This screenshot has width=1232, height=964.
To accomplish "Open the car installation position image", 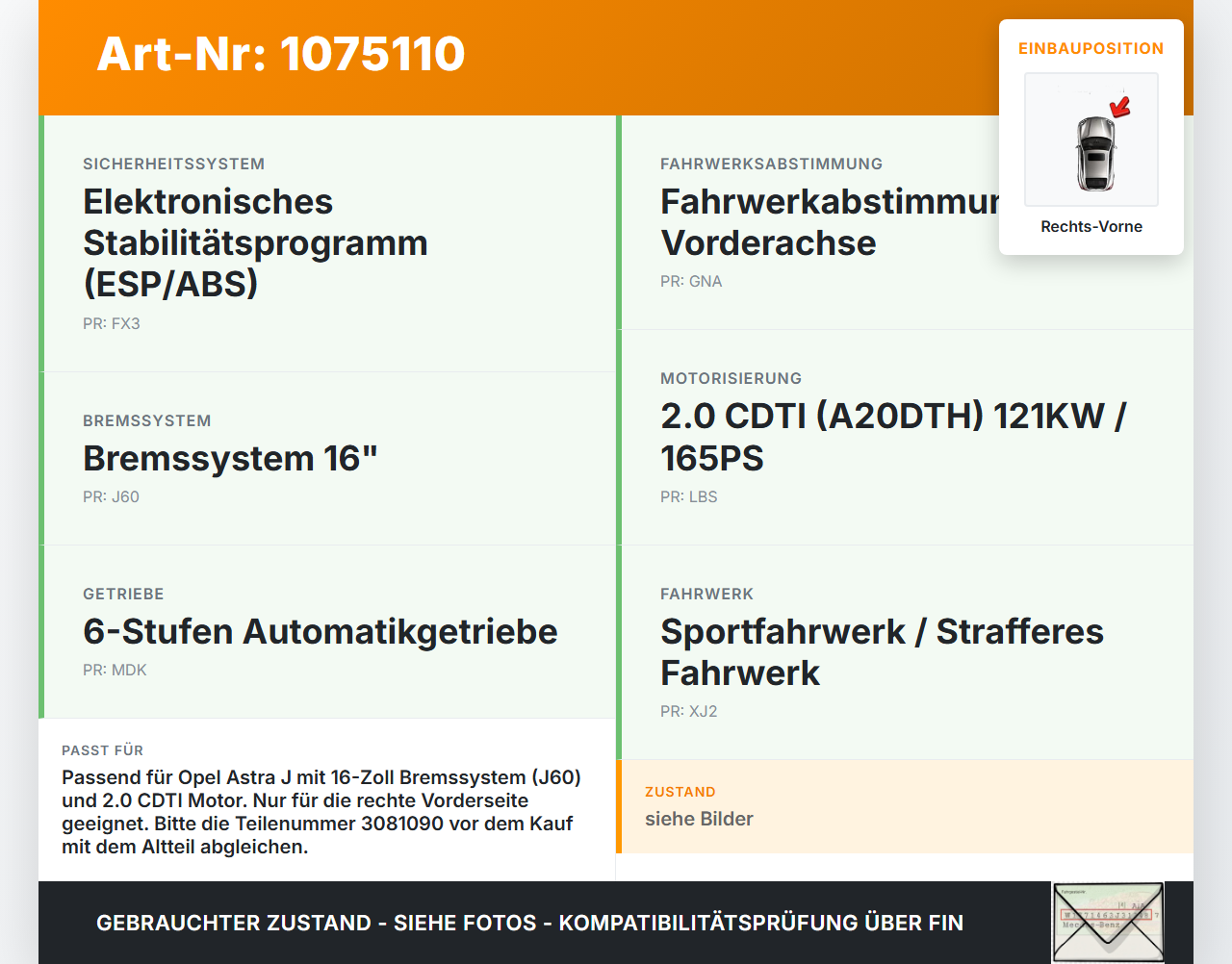I will click(1091, 140).
